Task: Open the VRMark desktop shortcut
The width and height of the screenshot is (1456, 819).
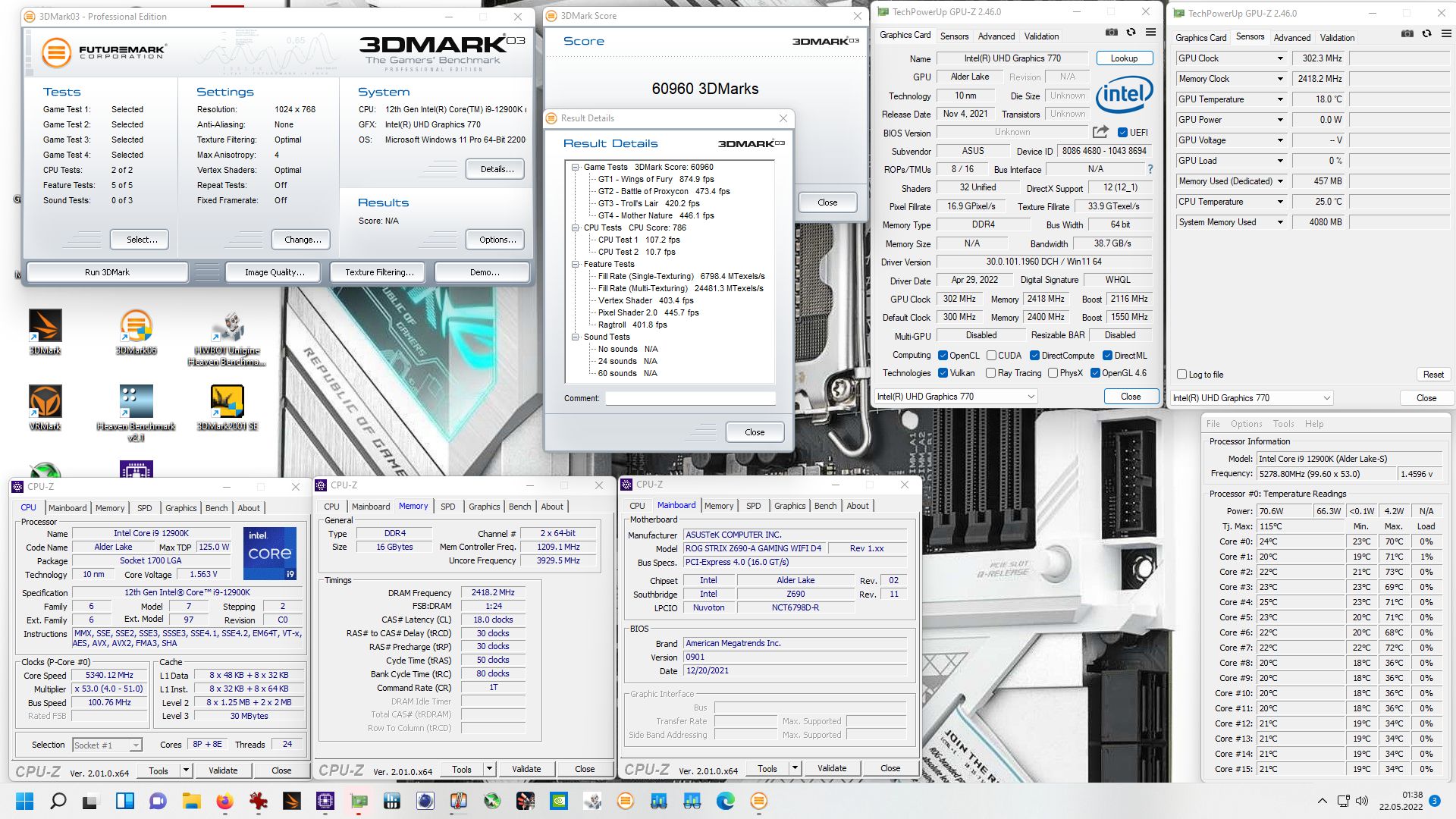Action: coord(45,407)
